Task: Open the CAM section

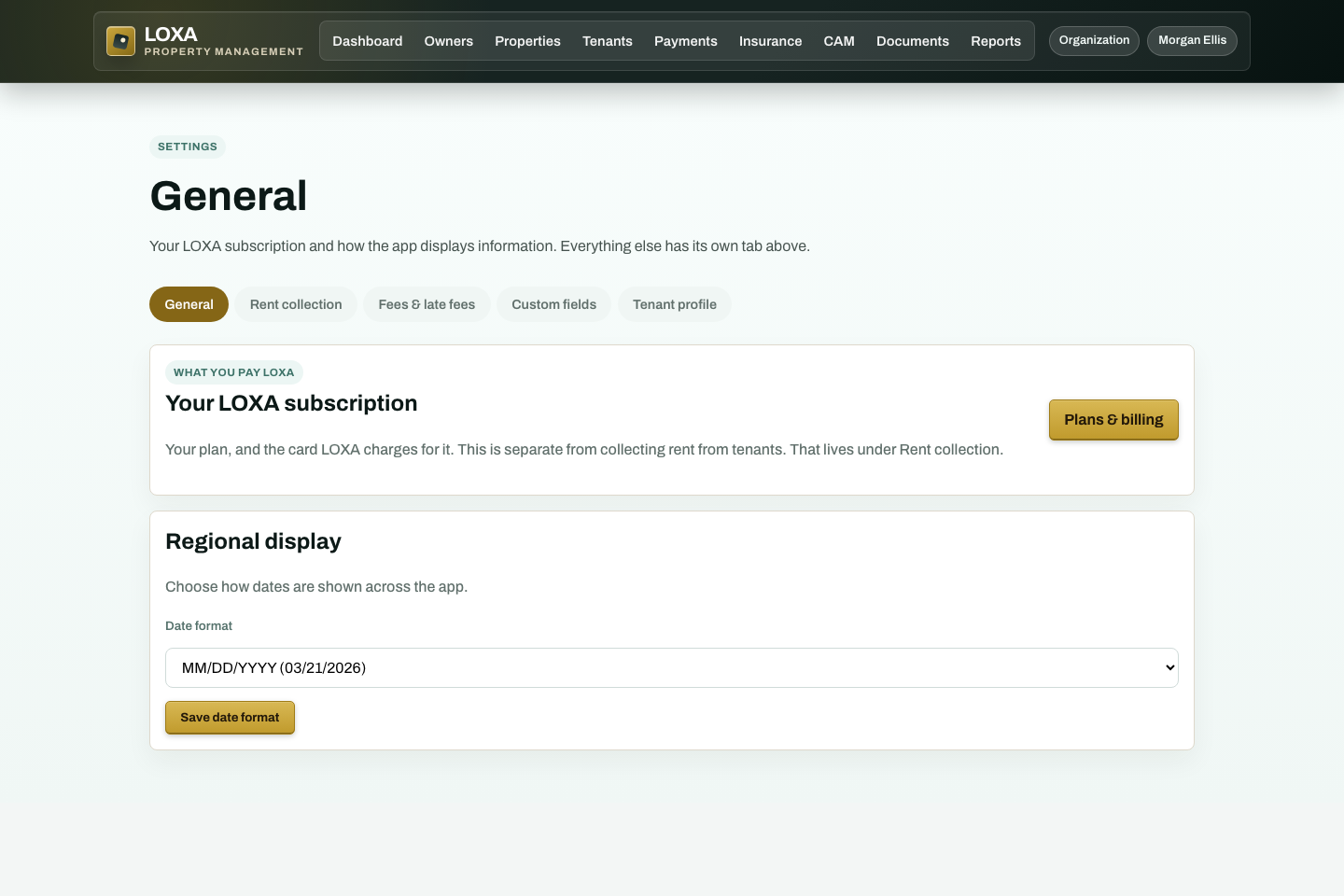Action: (839, 41)
